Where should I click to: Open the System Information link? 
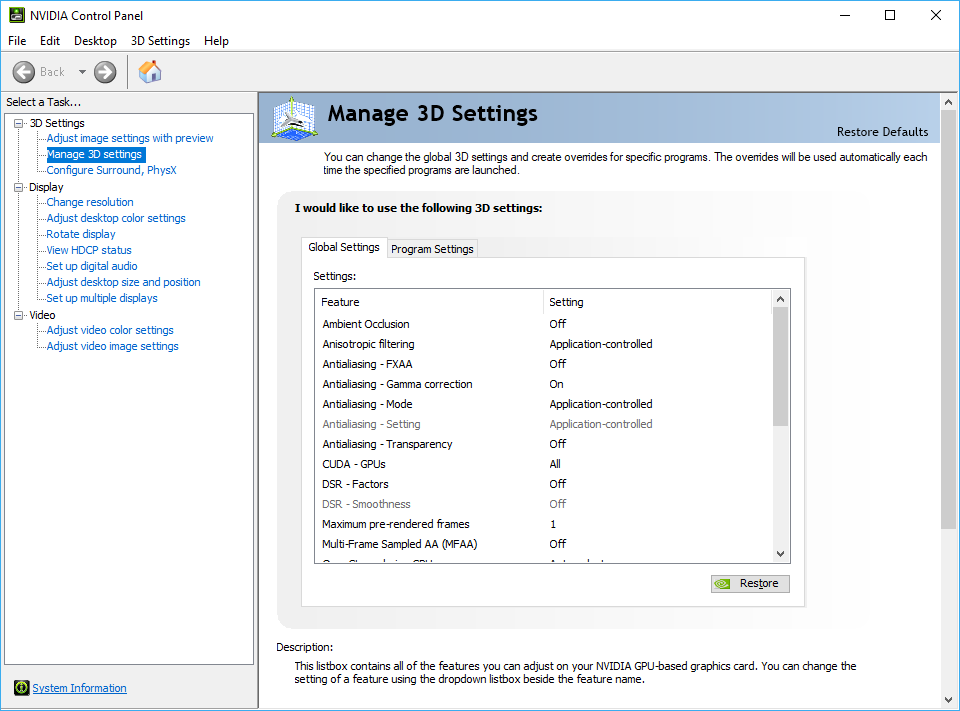click(x=80, y=688)
